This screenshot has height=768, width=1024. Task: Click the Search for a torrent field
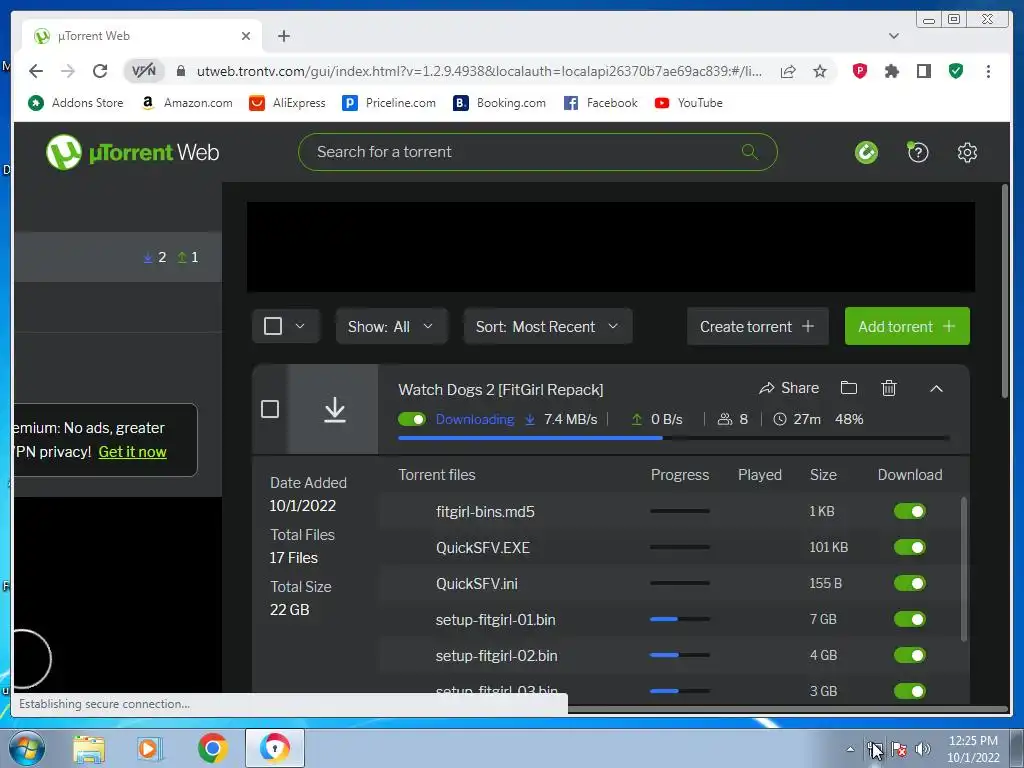tap(537, 152)
